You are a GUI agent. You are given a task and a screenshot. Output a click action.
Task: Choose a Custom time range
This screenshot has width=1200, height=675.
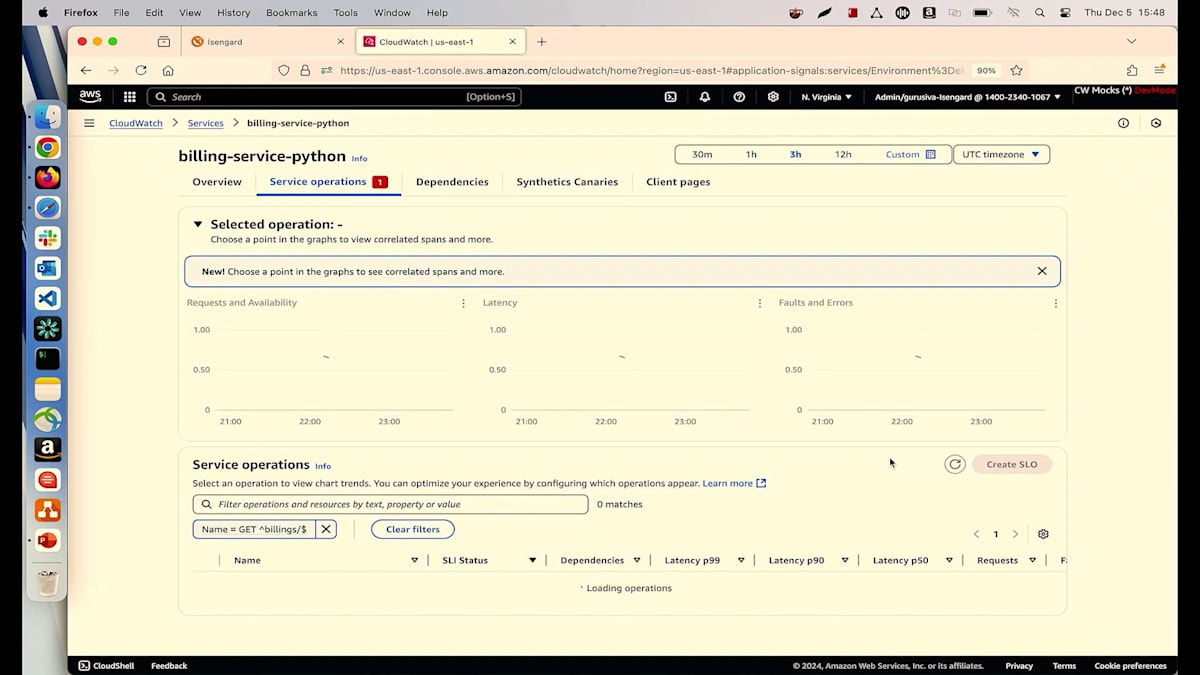click(910, 155)
